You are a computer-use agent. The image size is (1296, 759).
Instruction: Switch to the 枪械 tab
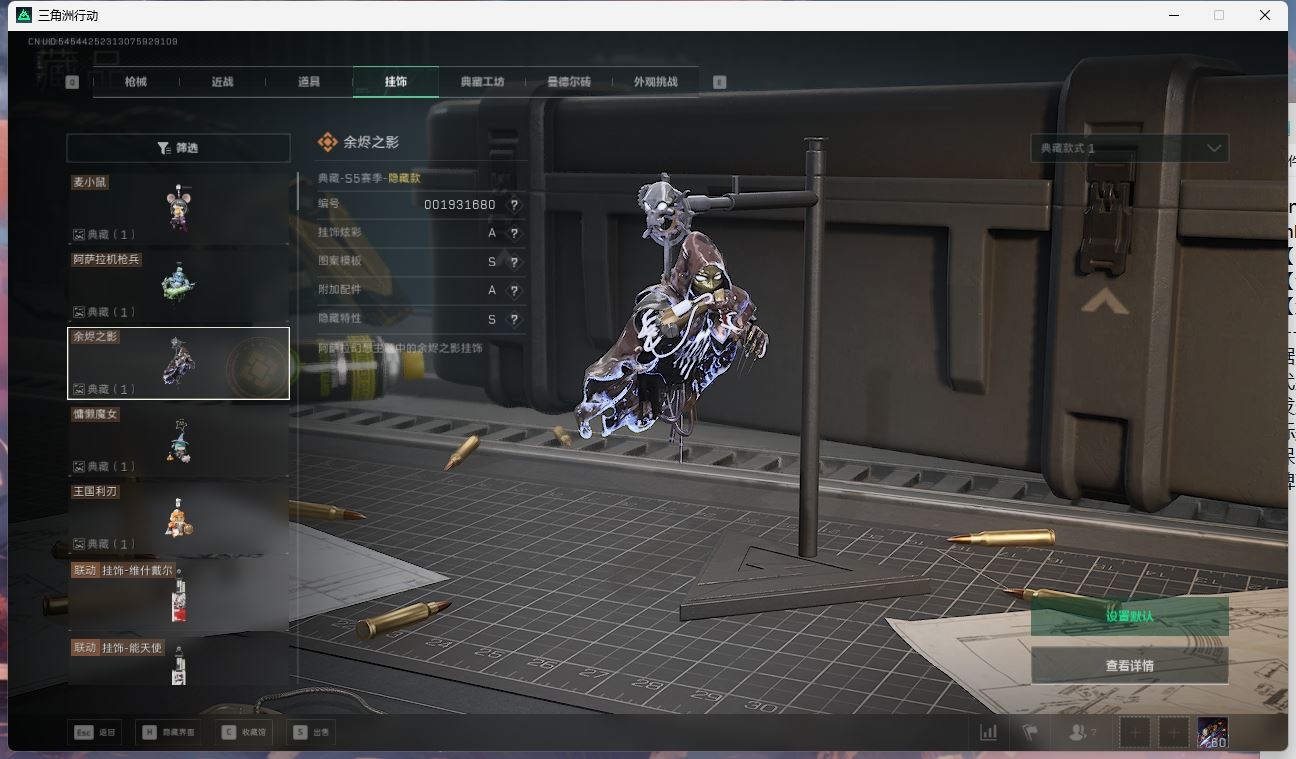(x=136, y=82)
